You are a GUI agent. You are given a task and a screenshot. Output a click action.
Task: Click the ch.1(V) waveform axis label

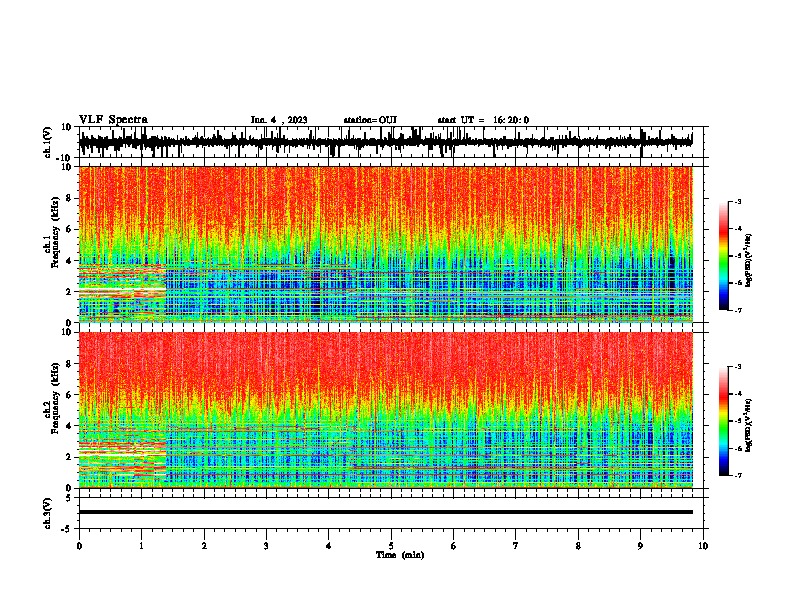tap(48, 142)
